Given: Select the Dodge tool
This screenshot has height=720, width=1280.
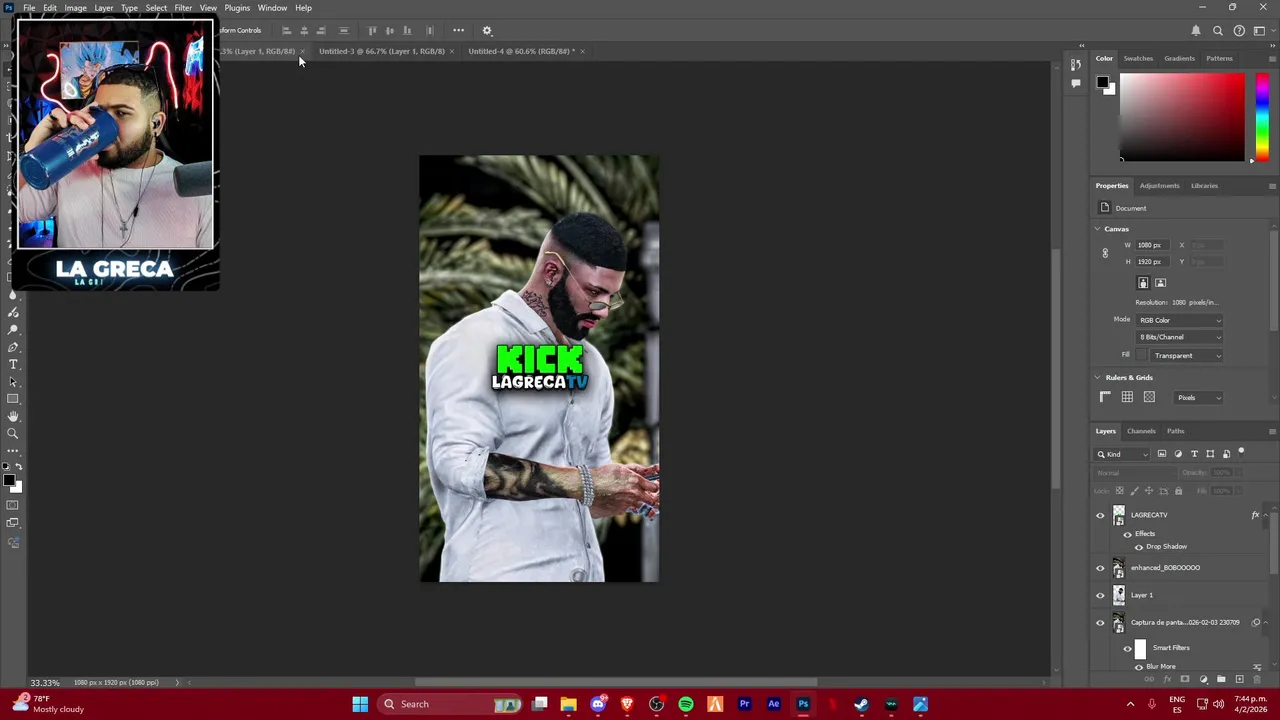Looking at the screenshot, I should pyautogui.click(x=13, y=330).
